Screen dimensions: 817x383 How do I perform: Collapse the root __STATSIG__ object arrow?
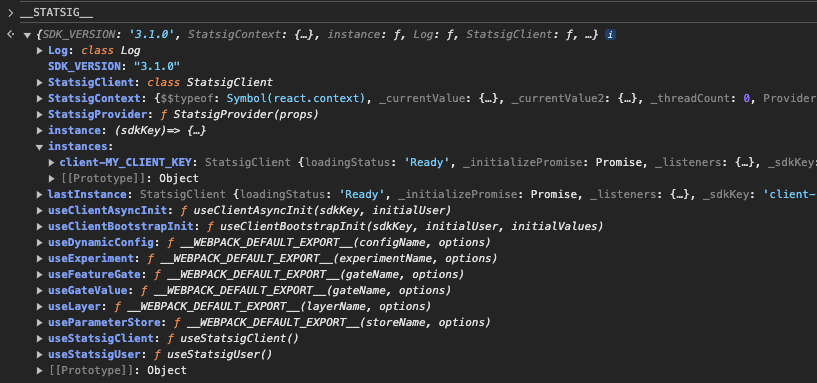click(27, 35)
